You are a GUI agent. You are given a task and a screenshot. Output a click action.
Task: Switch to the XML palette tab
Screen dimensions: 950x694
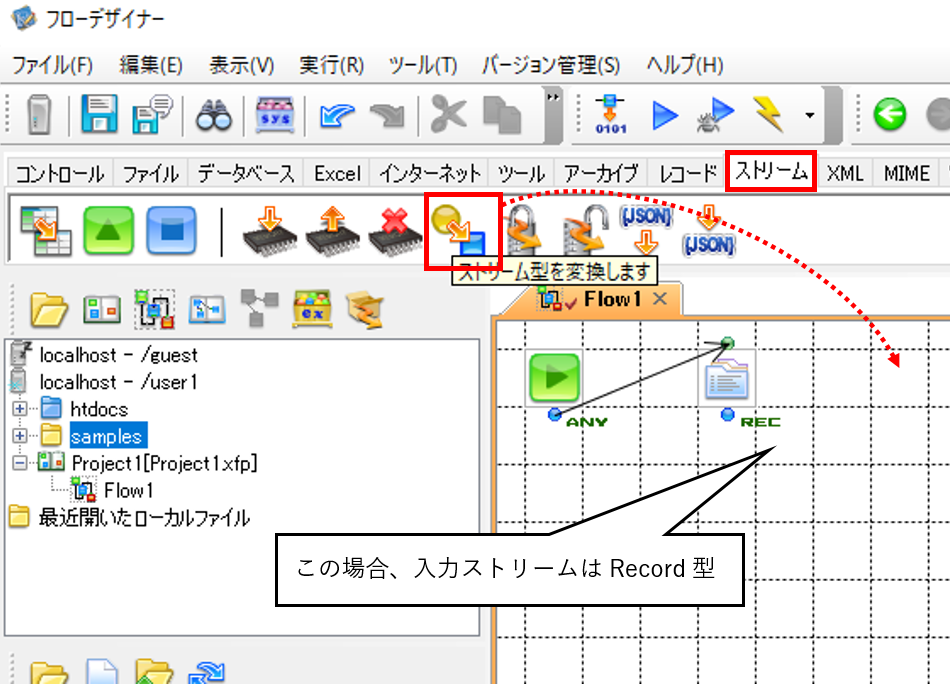point(845,173)
